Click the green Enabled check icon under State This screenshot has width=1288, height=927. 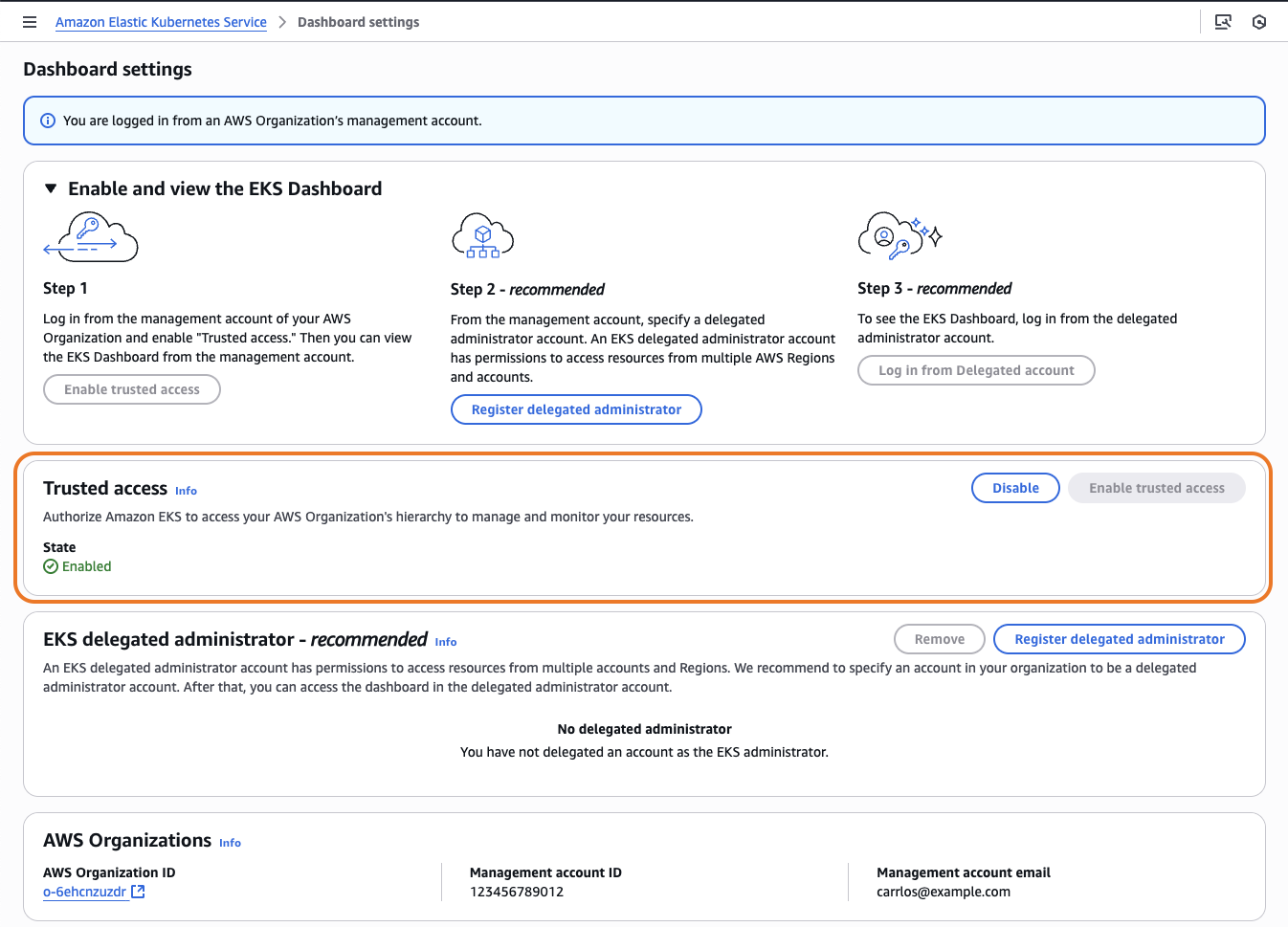49,565
